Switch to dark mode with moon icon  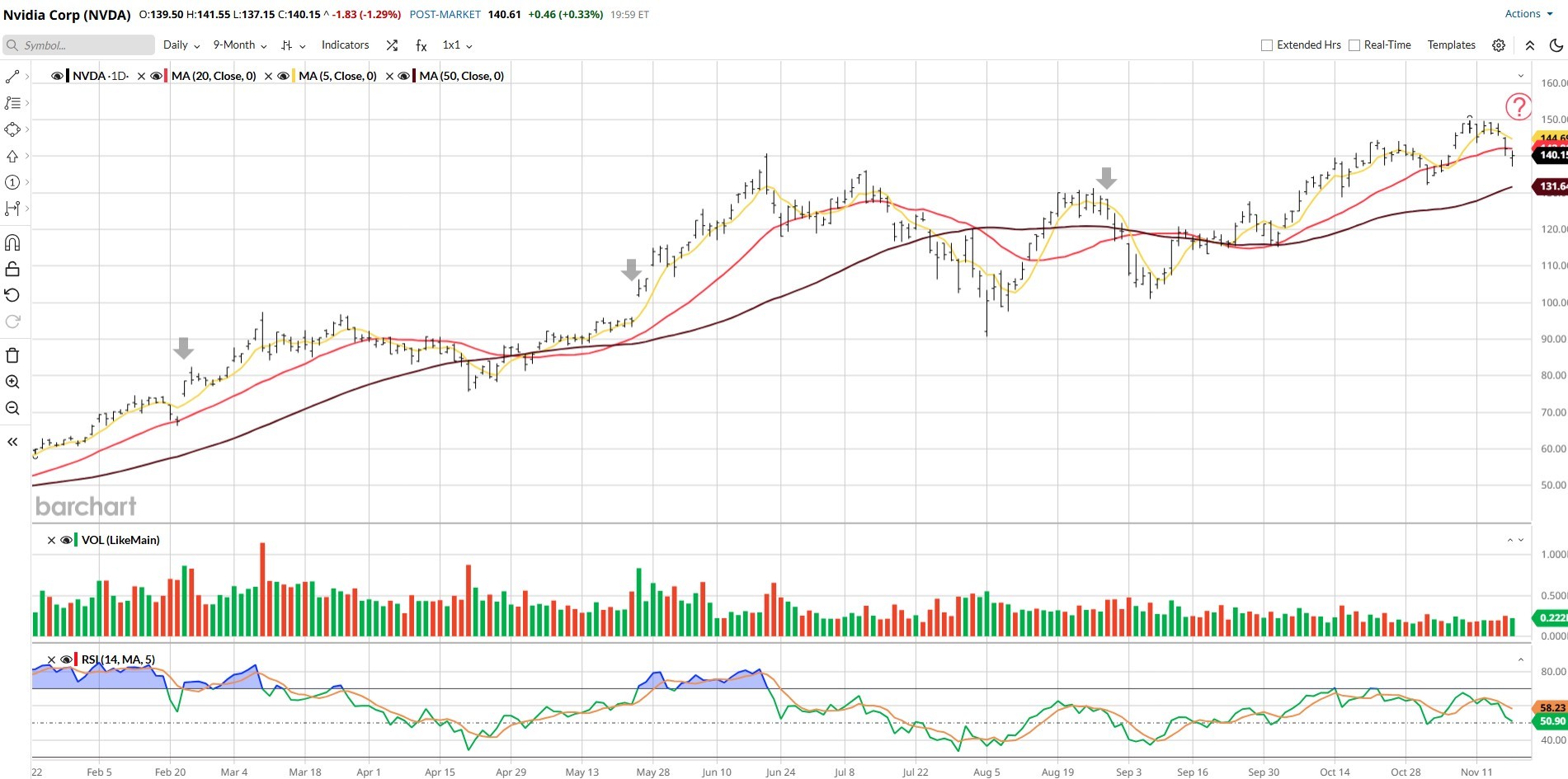click(1556, 45)
